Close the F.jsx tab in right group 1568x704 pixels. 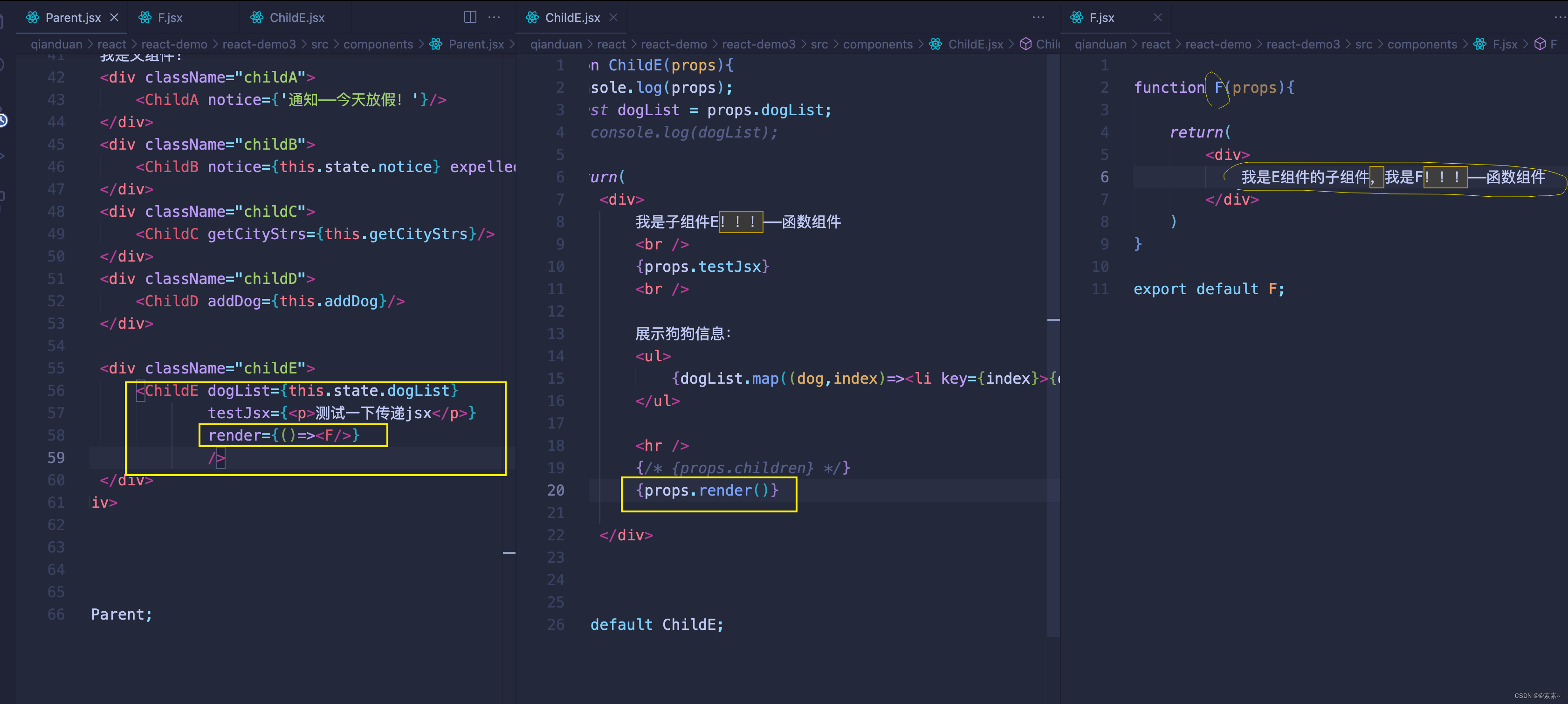(x=1158, y=18)
